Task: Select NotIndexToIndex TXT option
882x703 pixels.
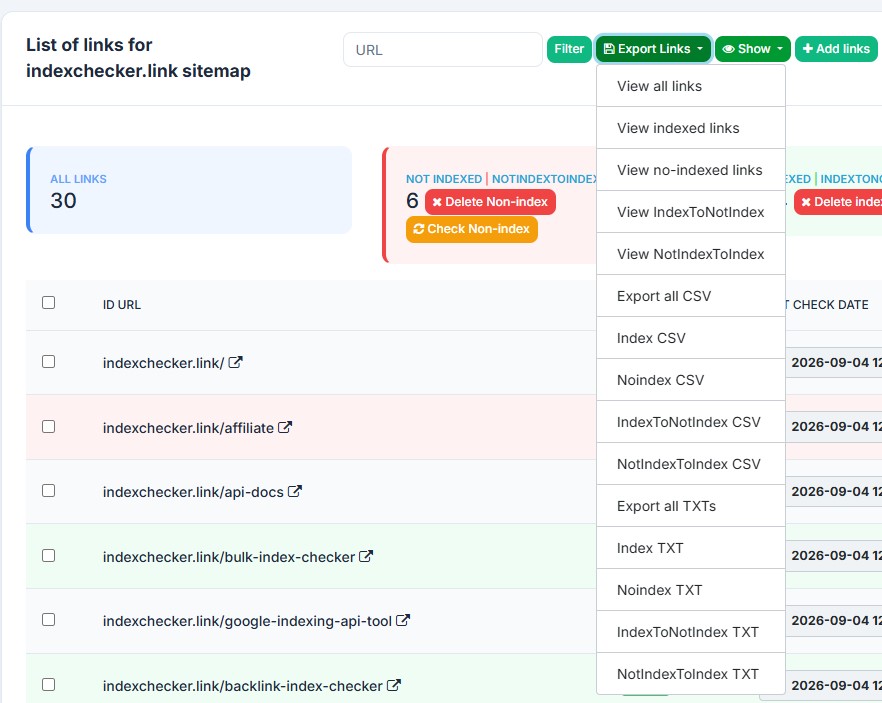Action: [691, 674]
